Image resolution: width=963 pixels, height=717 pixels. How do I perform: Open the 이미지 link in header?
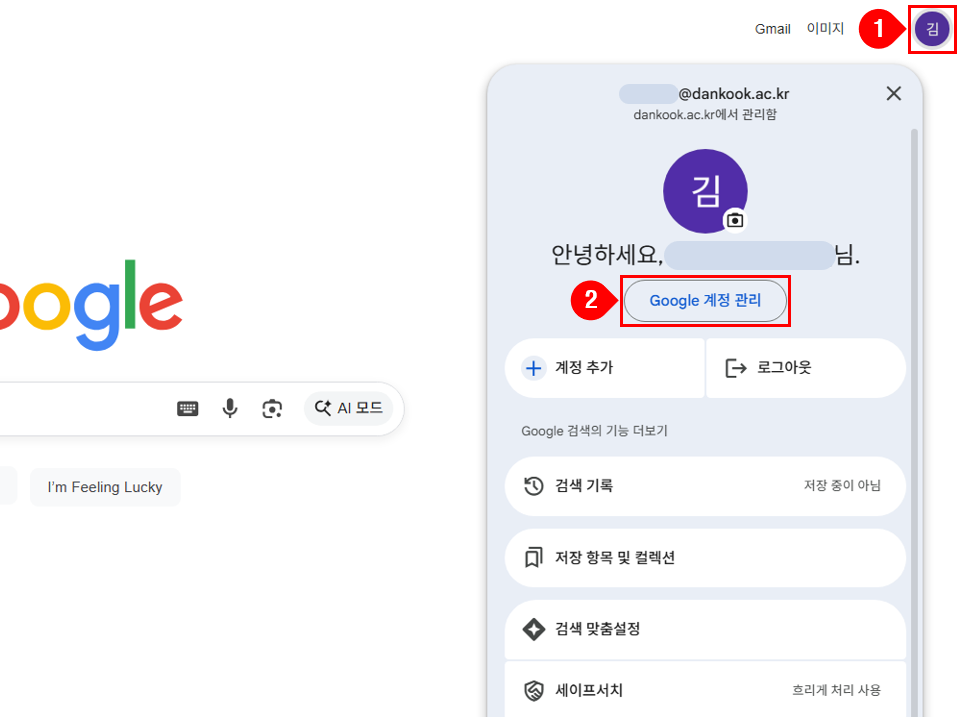point(825,29)
